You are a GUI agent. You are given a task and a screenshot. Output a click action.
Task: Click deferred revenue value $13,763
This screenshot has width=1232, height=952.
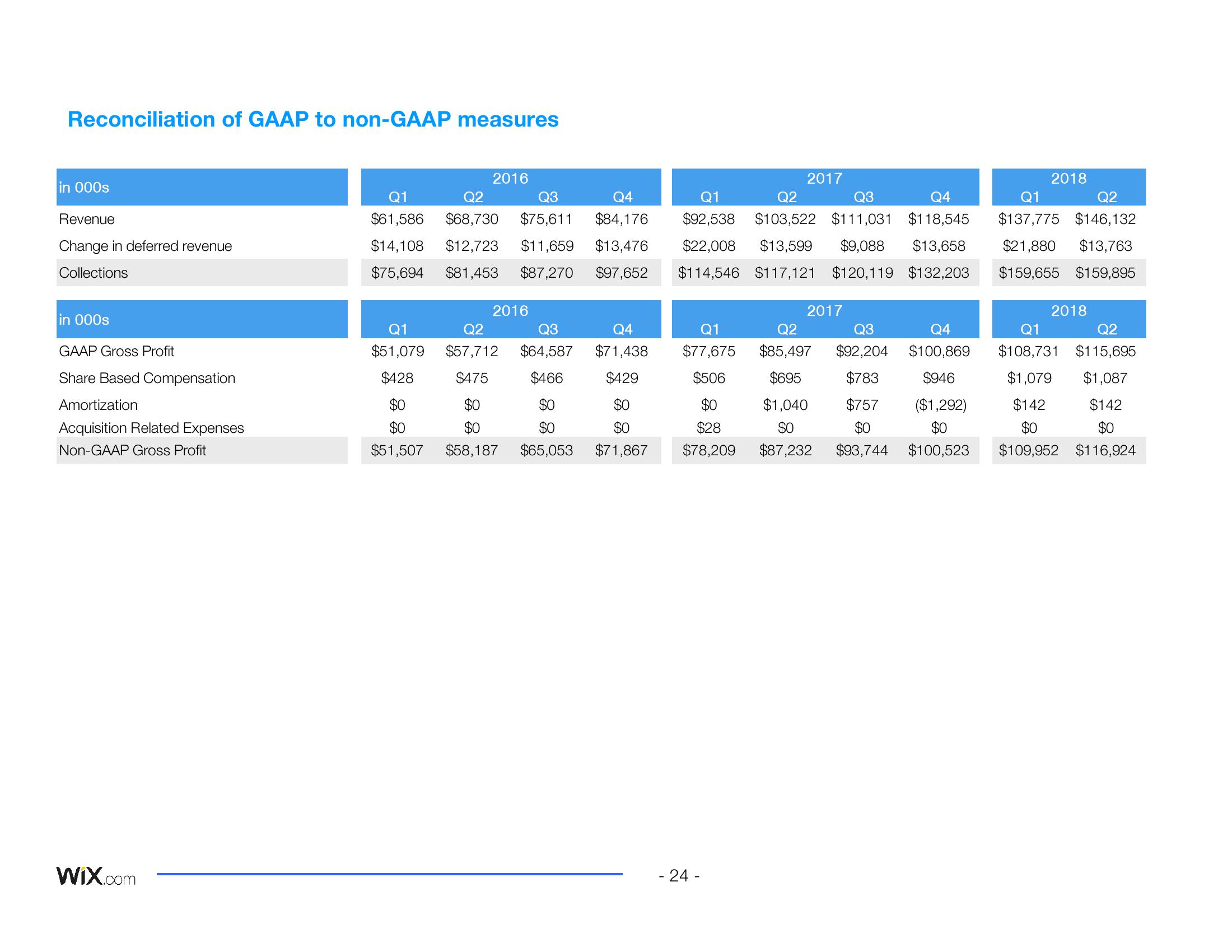point(1105,246)
